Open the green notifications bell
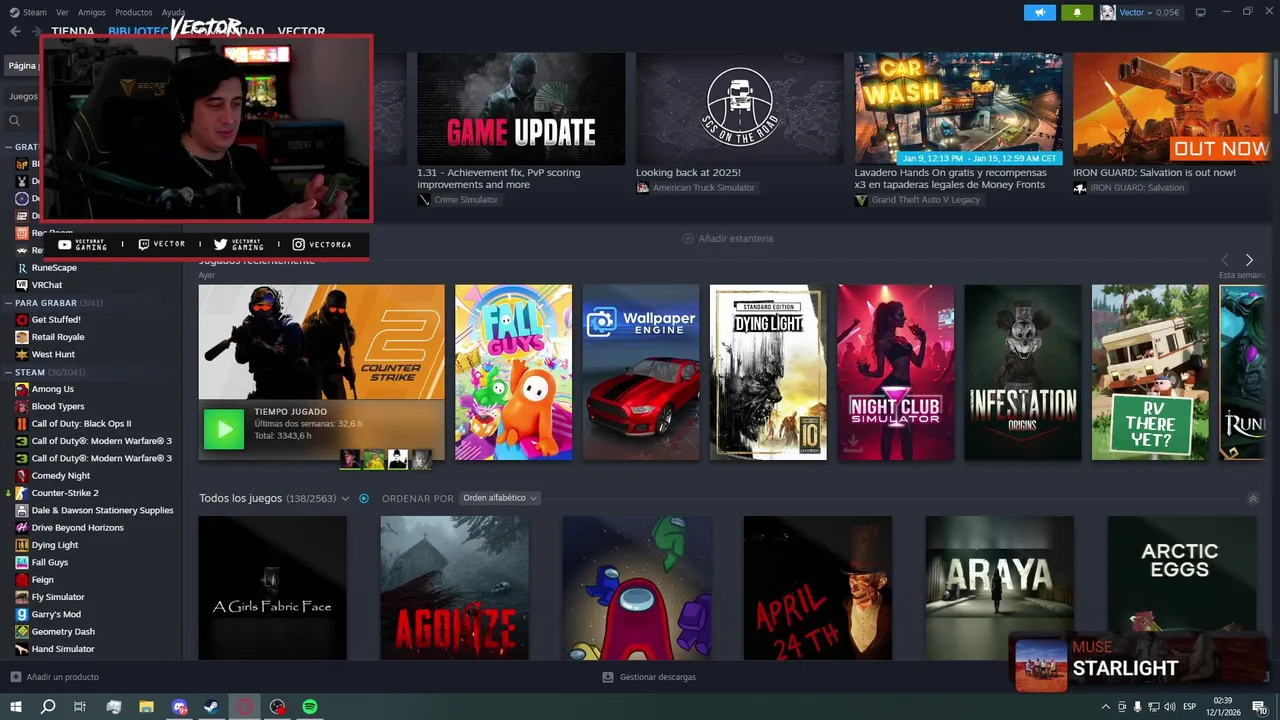 point(1077,12)
